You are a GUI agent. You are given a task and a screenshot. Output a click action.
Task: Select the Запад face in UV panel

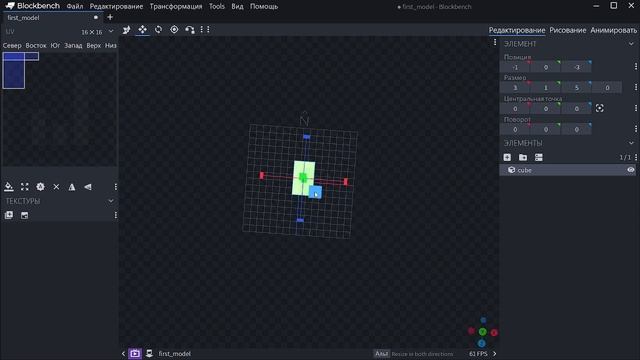pyautogui.click(x=73, y=45)
